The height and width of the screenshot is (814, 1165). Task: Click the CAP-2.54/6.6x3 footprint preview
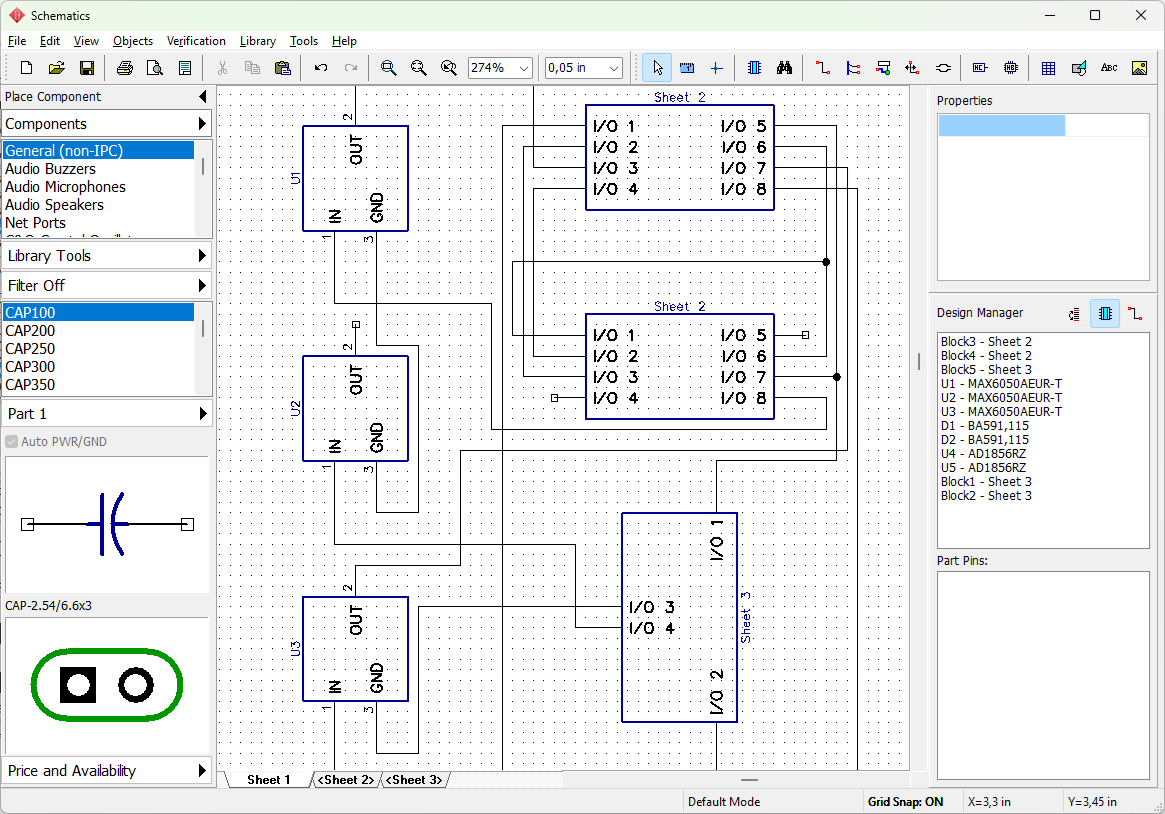click(x=107, y=685)
